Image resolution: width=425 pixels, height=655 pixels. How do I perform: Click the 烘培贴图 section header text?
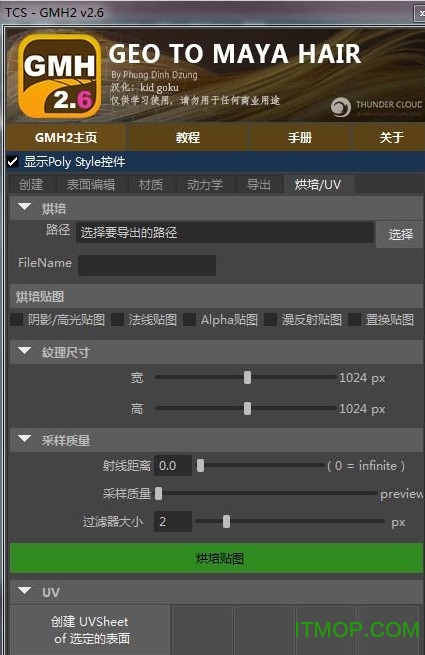40,297
